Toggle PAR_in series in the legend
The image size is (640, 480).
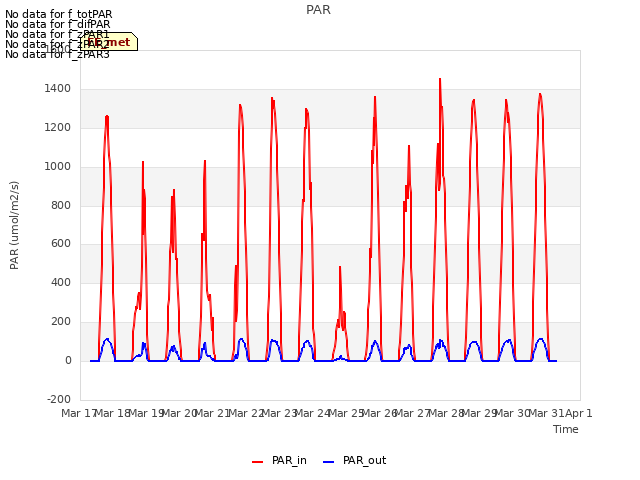point(279,461)
